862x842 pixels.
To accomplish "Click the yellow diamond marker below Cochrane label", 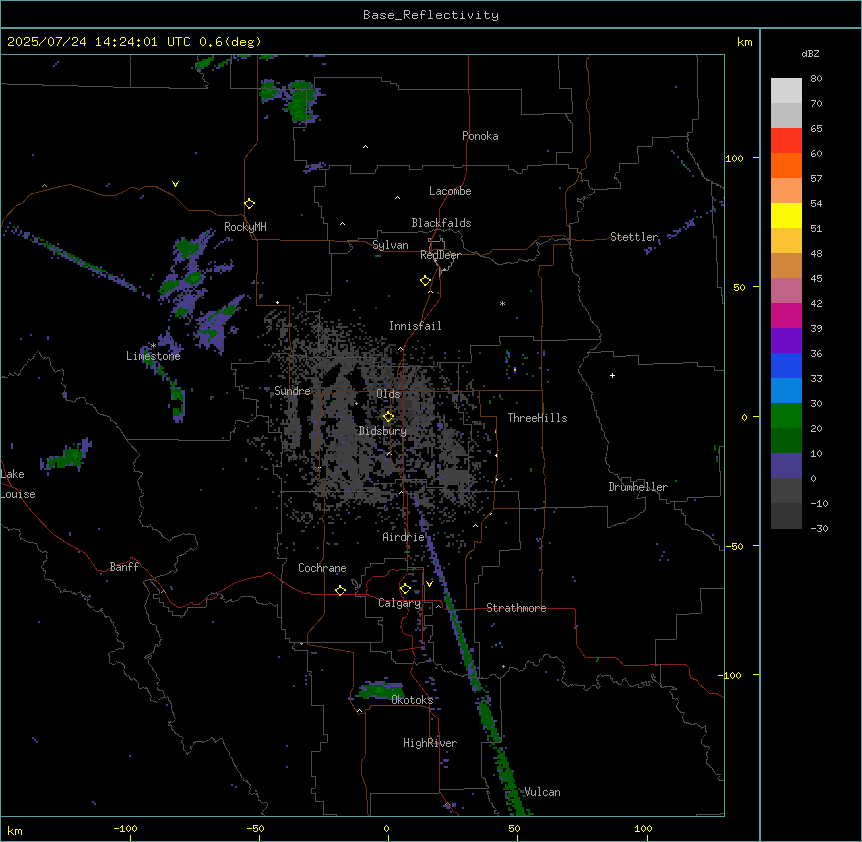I will pos(340,590).
